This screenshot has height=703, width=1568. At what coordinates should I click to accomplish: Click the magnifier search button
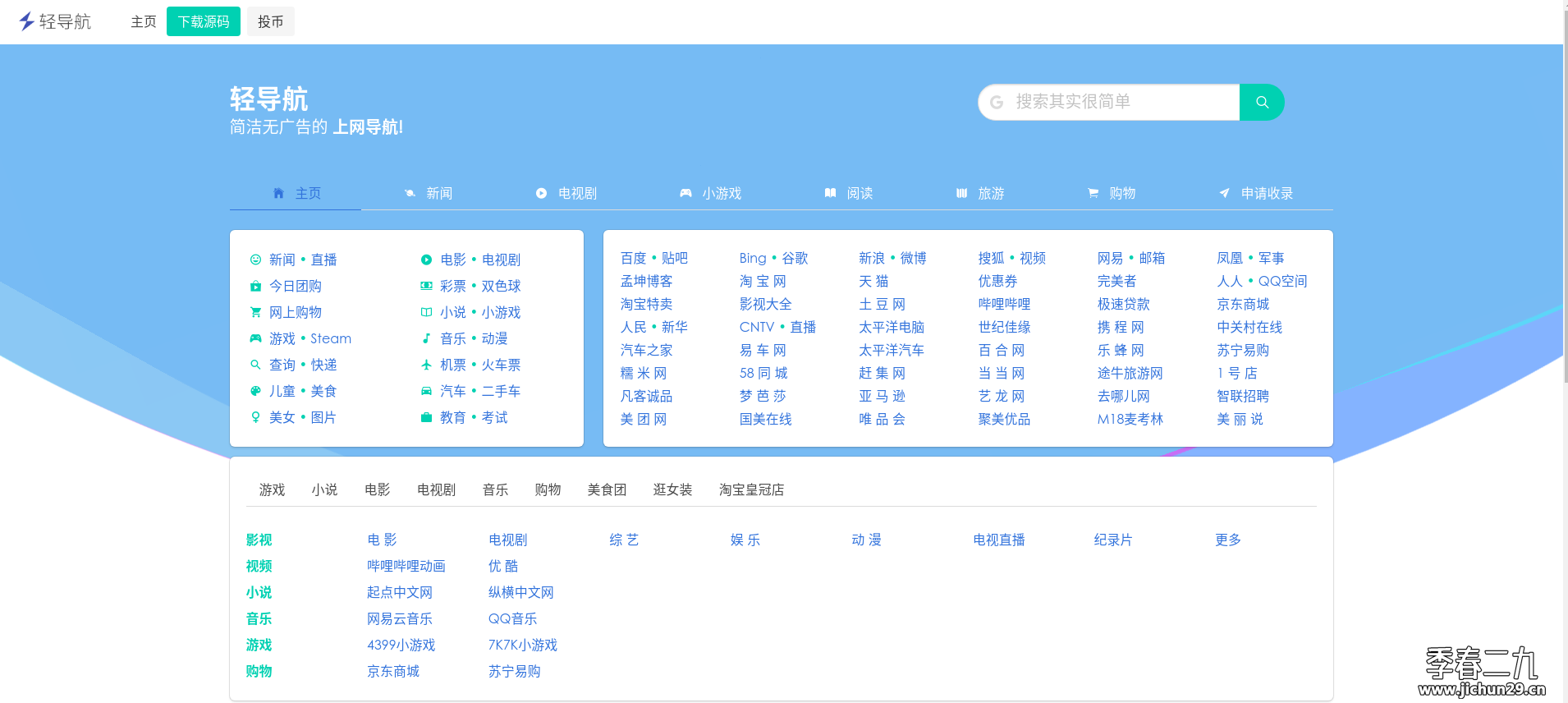pyautogui.click(x=1262, y=102)
